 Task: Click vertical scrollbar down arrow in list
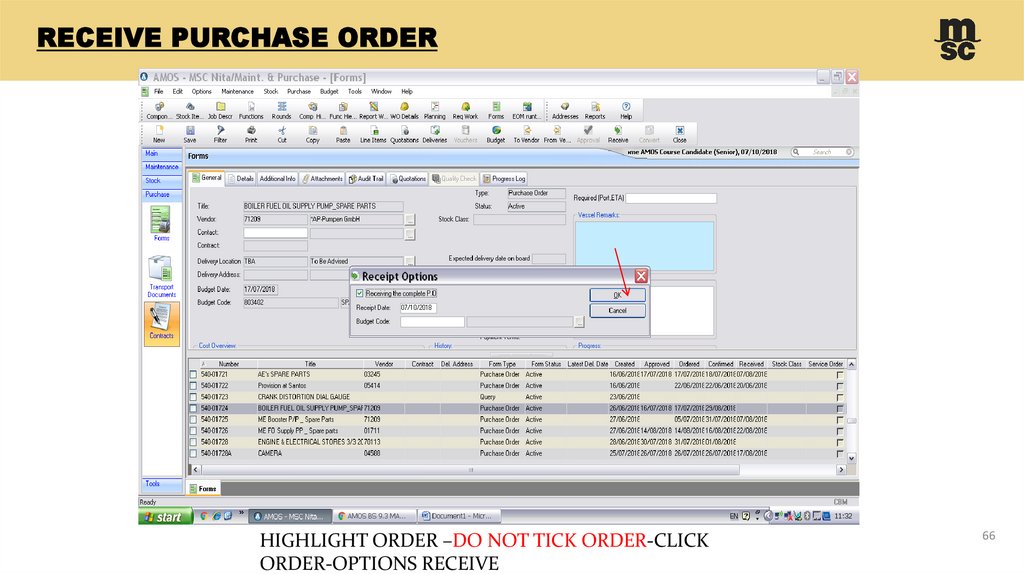(851, 458)
